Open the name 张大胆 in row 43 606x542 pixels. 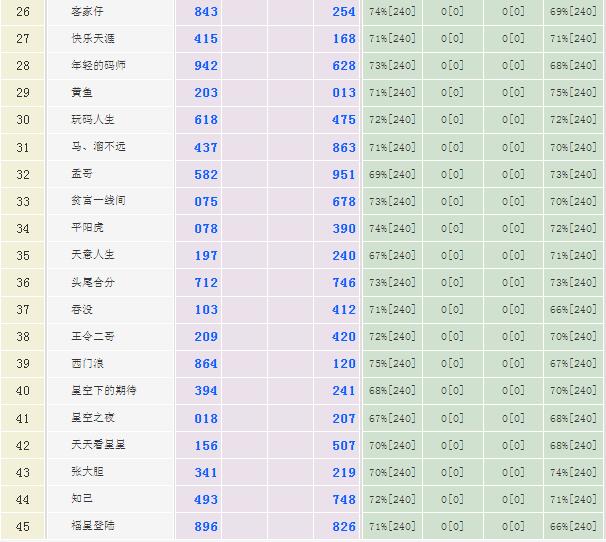[87, 472]
